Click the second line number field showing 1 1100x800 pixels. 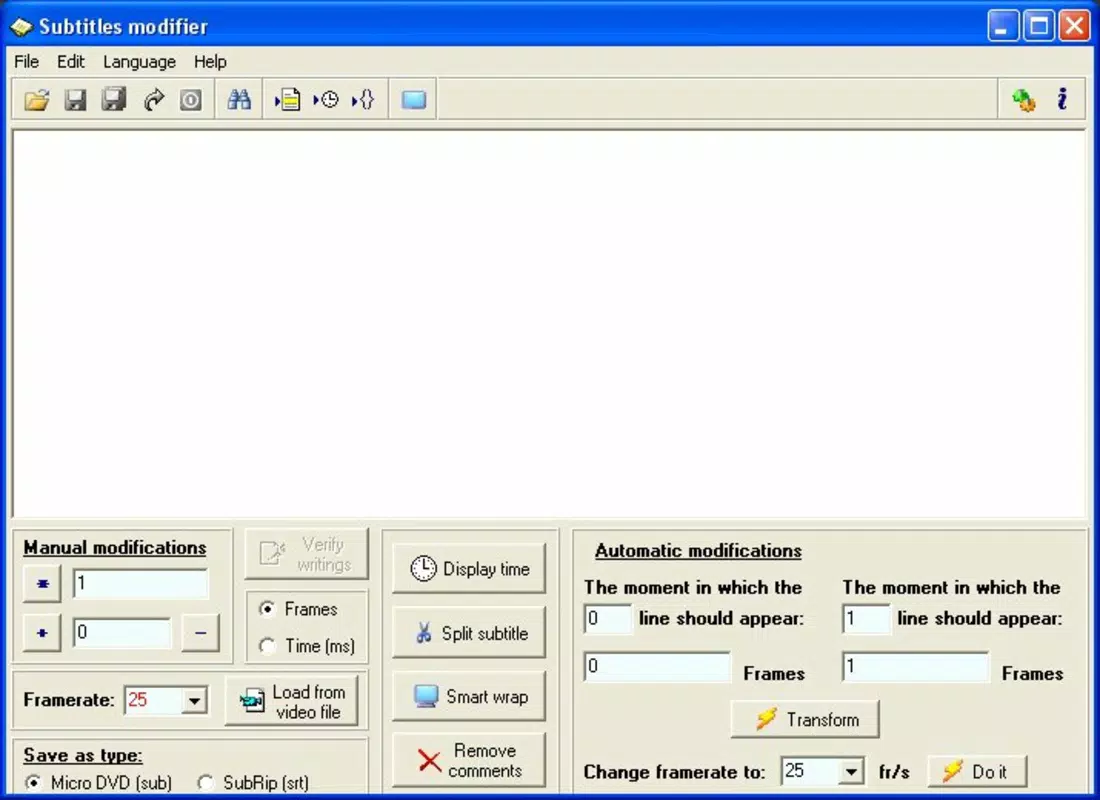point(866,619)
